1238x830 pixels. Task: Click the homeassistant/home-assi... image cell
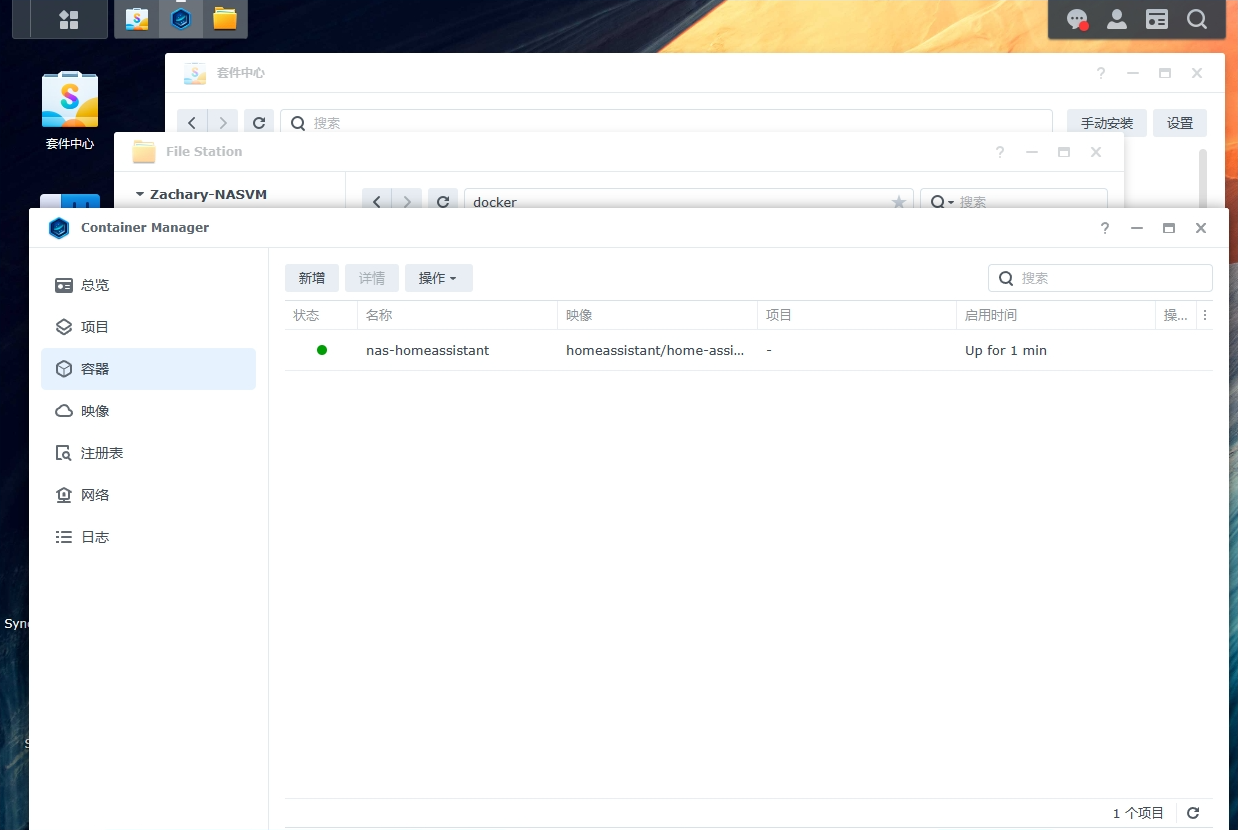click(655, 351)
